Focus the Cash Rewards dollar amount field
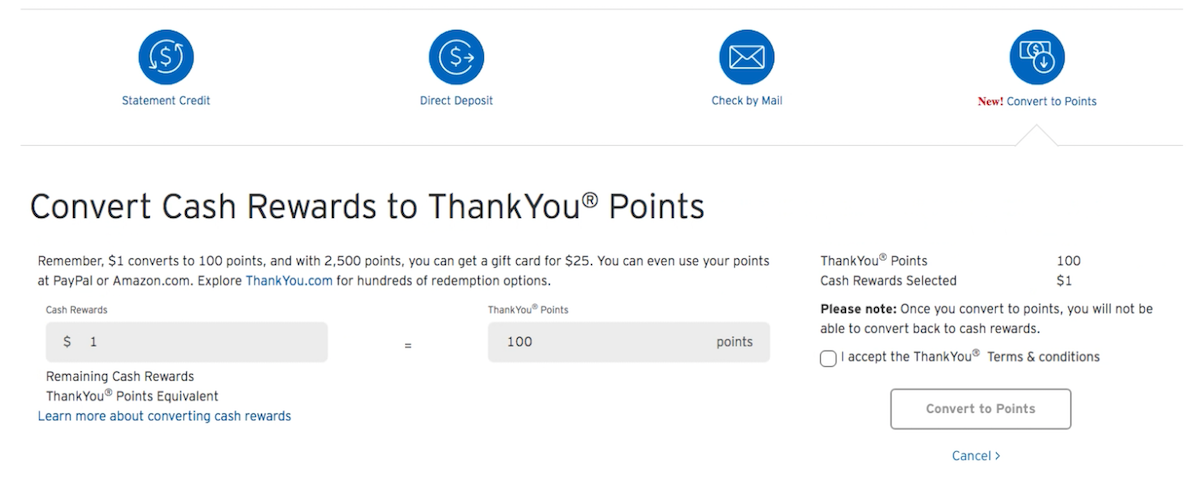The width and height of the screenshot is (1200, 478). pyautogui.click(x=186, y=342)
